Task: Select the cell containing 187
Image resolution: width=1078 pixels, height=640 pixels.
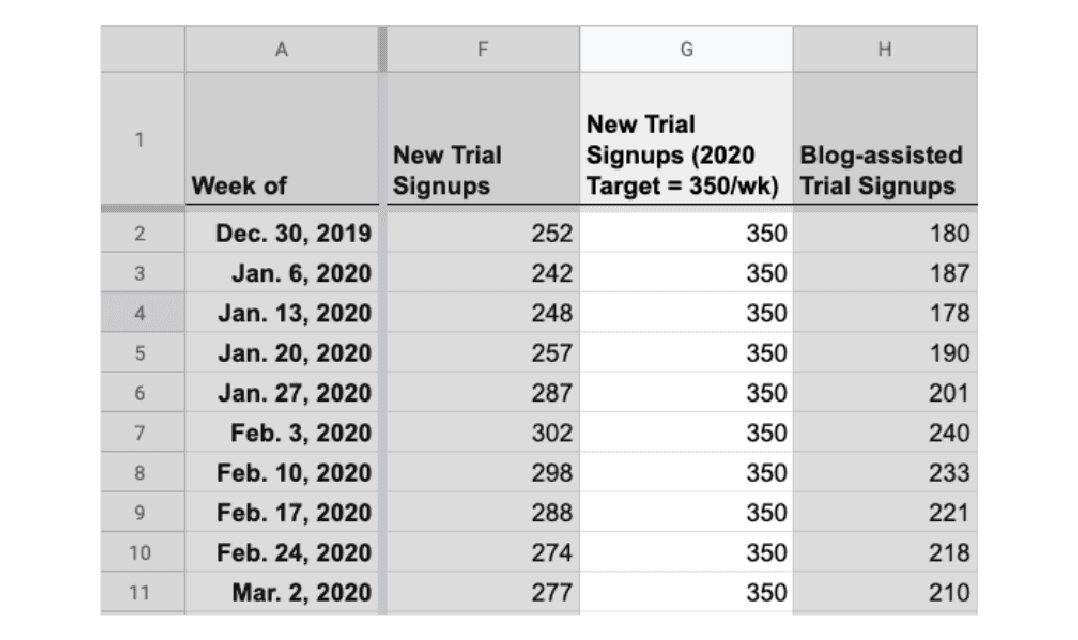Action: tap(885, 273)
